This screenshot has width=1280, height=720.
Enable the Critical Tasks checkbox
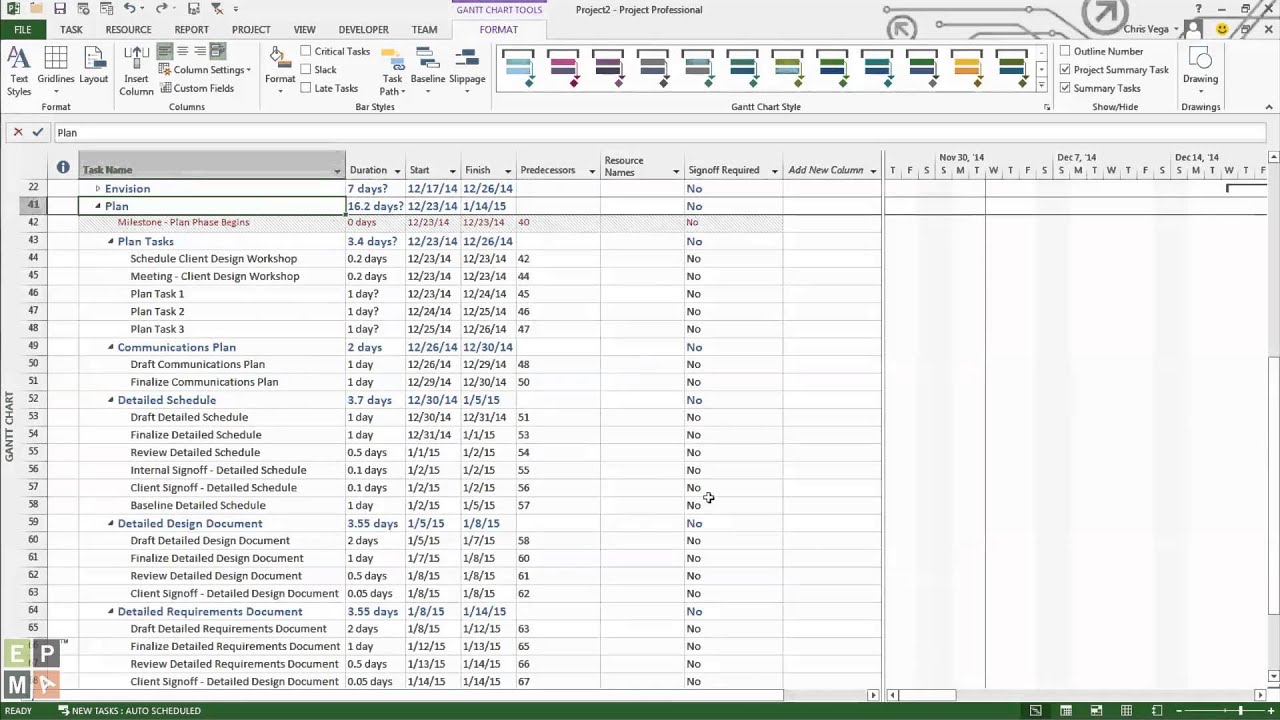point(306,51)
